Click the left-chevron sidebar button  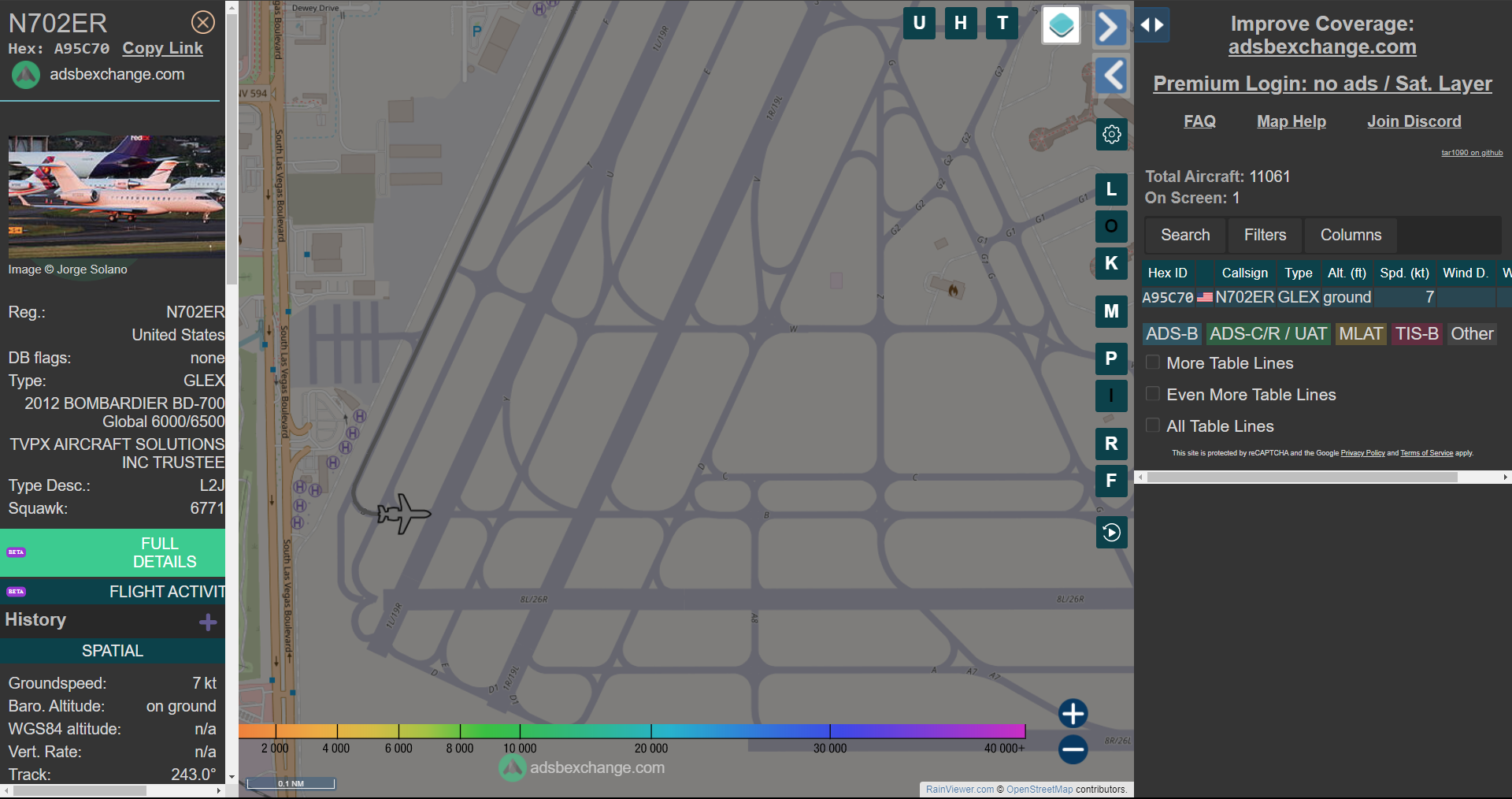[1112, 76]
